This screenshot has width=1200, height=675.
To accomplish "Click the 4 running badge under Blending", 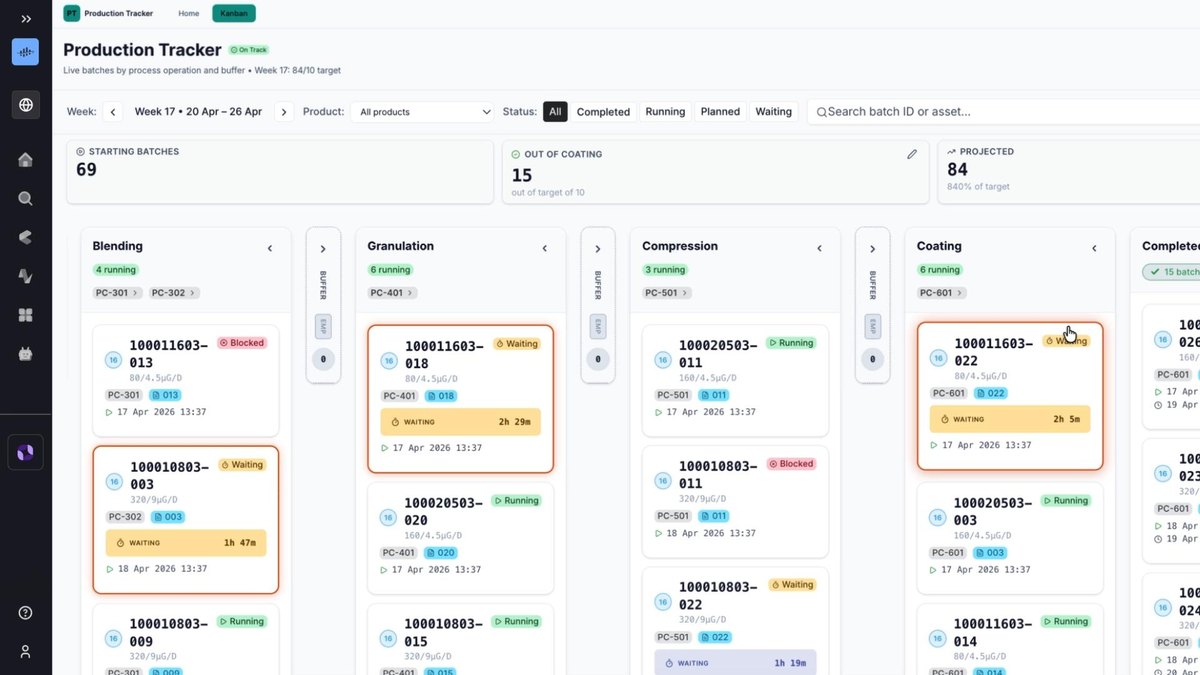I will pos(116,270).
